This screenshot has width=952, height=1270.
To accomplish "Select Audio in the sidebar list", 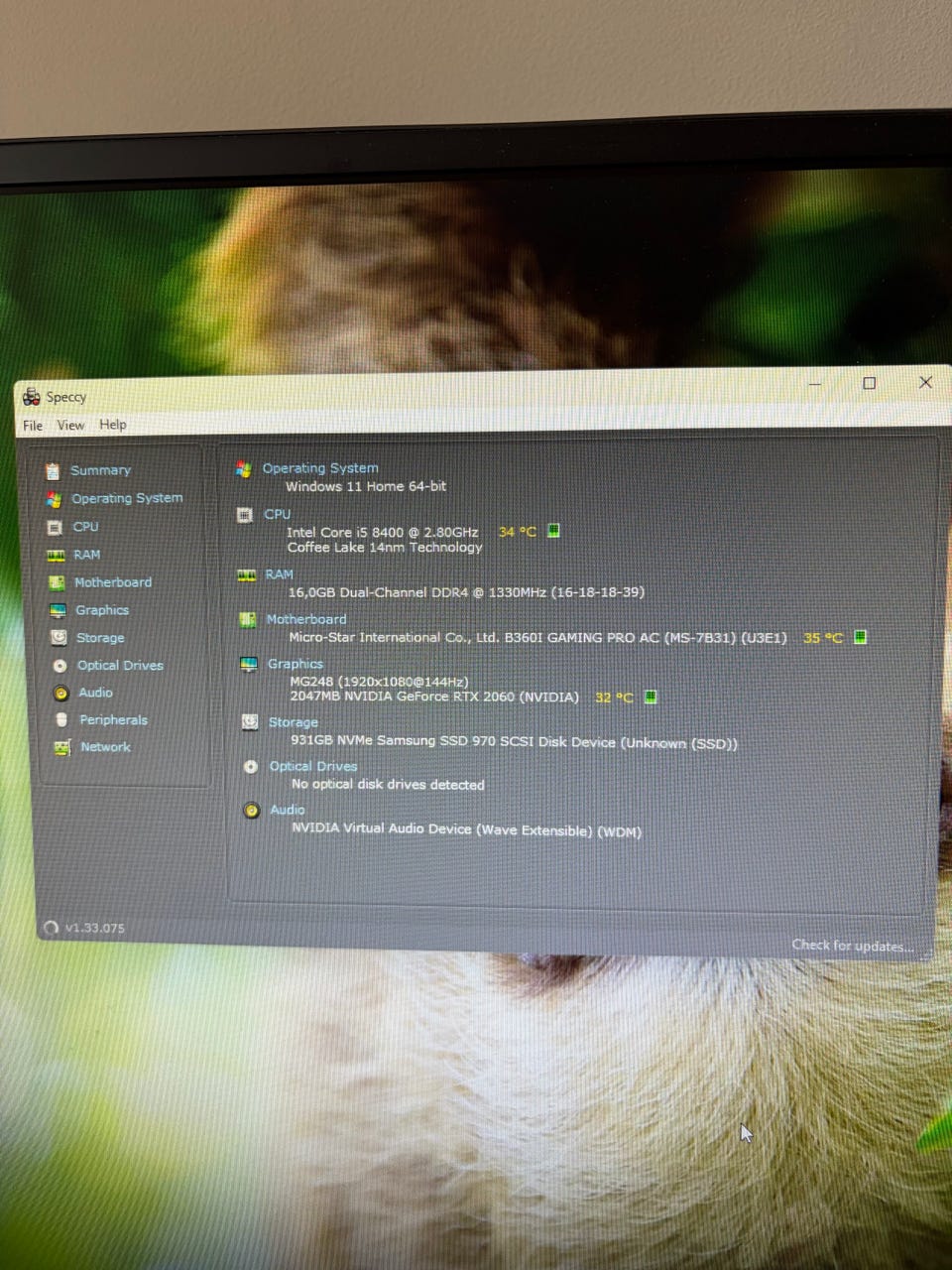I will pyautogui.click(x=95, y=693).
